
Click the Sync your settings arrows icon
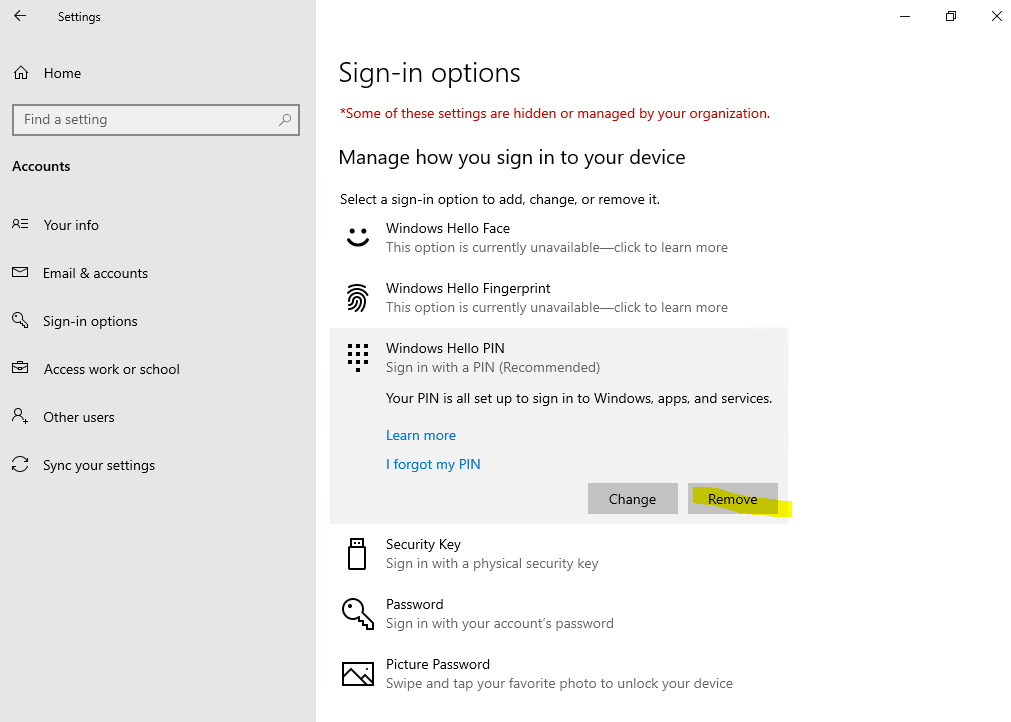[x=20, y=464]
